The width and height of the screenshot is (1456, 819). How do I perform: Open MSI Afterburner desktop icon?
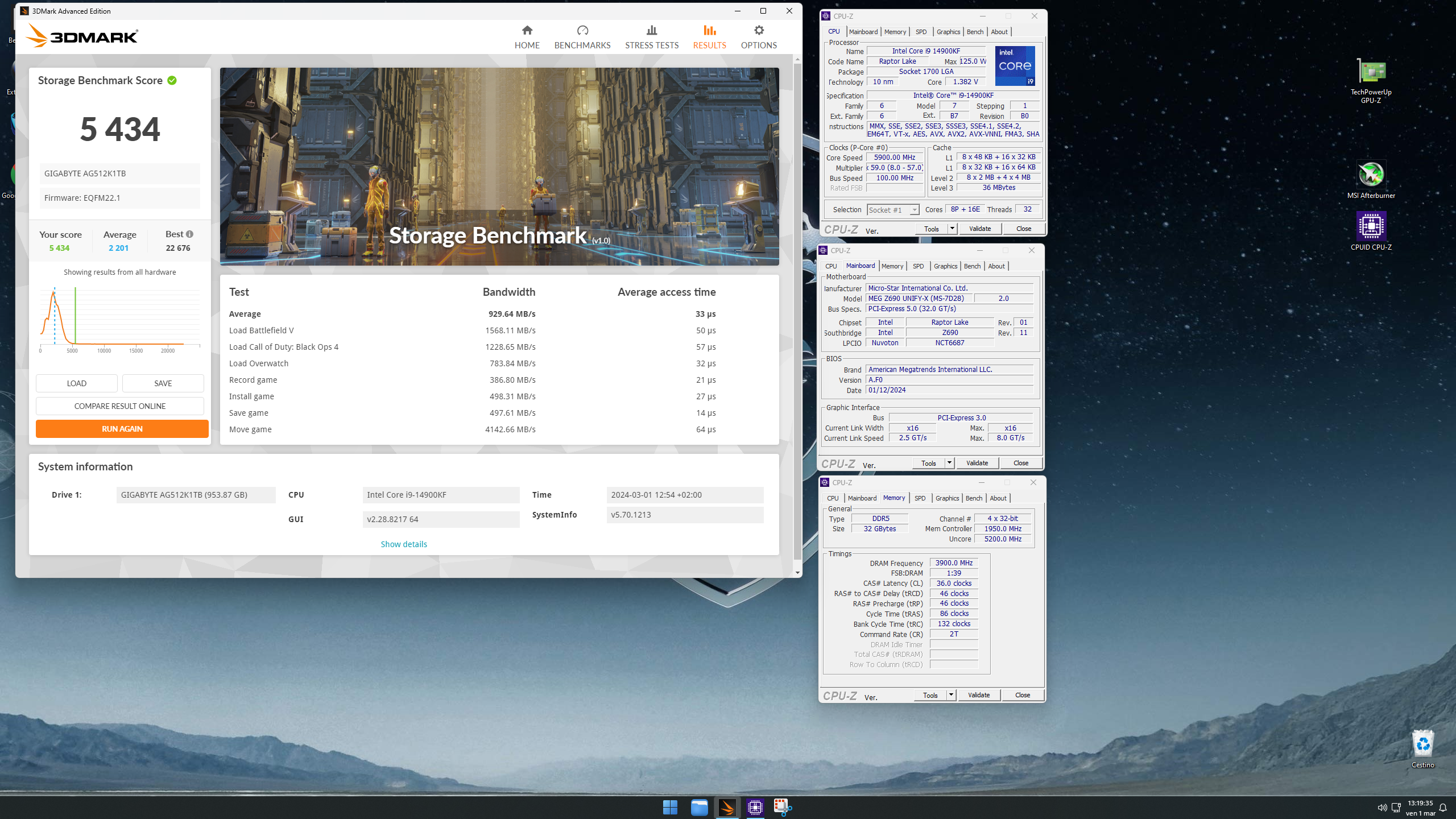click(1371, 179)
